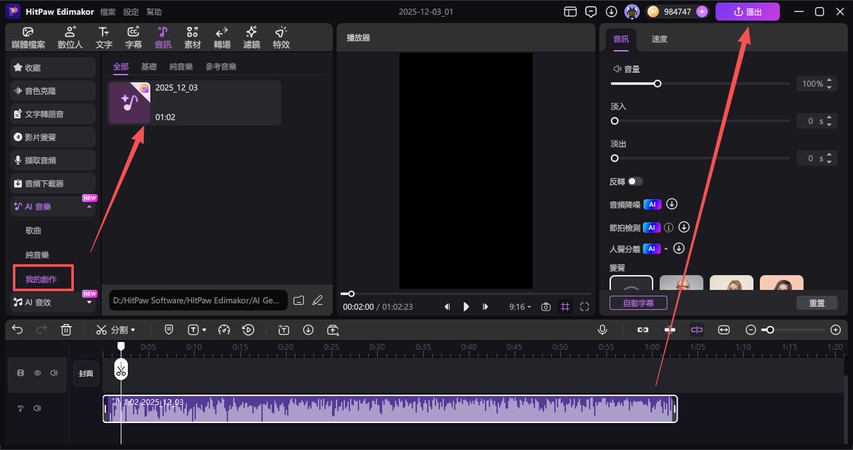Viewport: 853px width, 450px height.
Task: Adjust the 音量 100% stepper arrows
Action: [829, 84]
